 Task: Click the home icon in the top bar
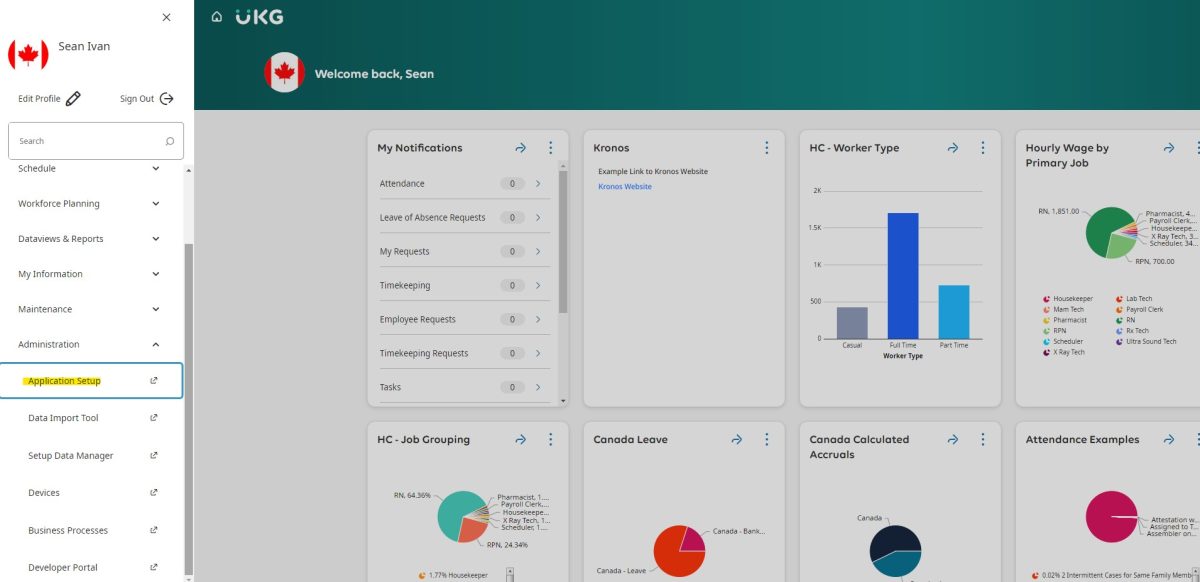[x=215, y=16]
